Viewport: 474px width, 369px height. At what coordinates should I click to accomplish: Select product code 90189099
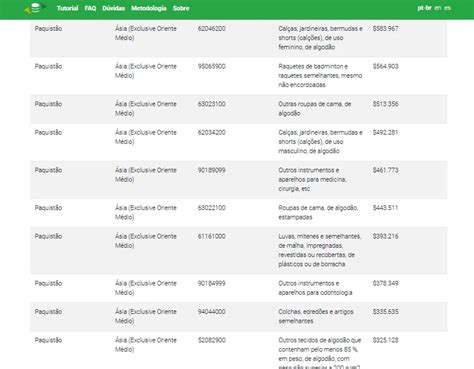pos(212,170)
